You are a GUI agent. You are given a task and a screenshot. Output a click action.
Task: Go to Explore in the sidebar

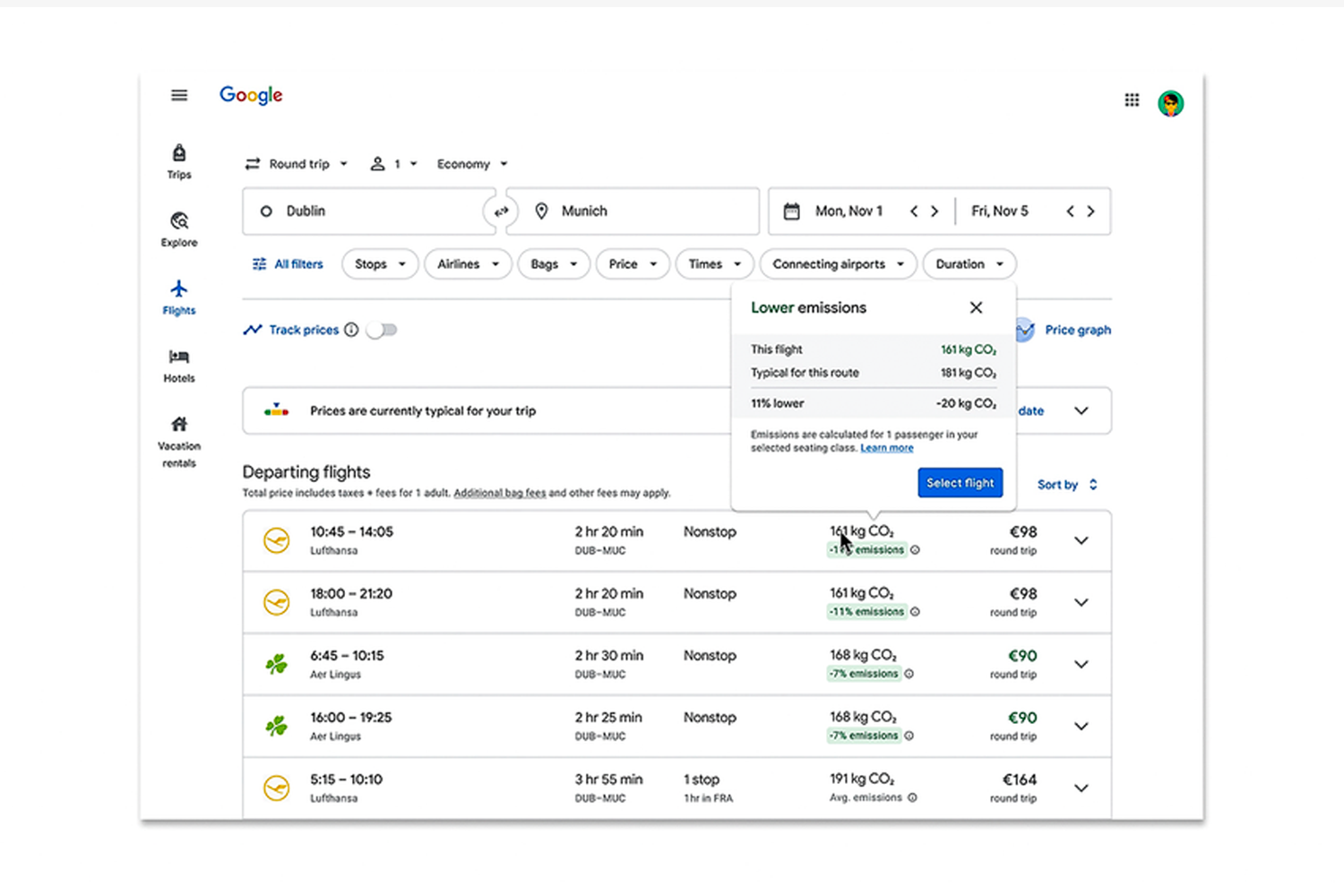coord(179,228)
